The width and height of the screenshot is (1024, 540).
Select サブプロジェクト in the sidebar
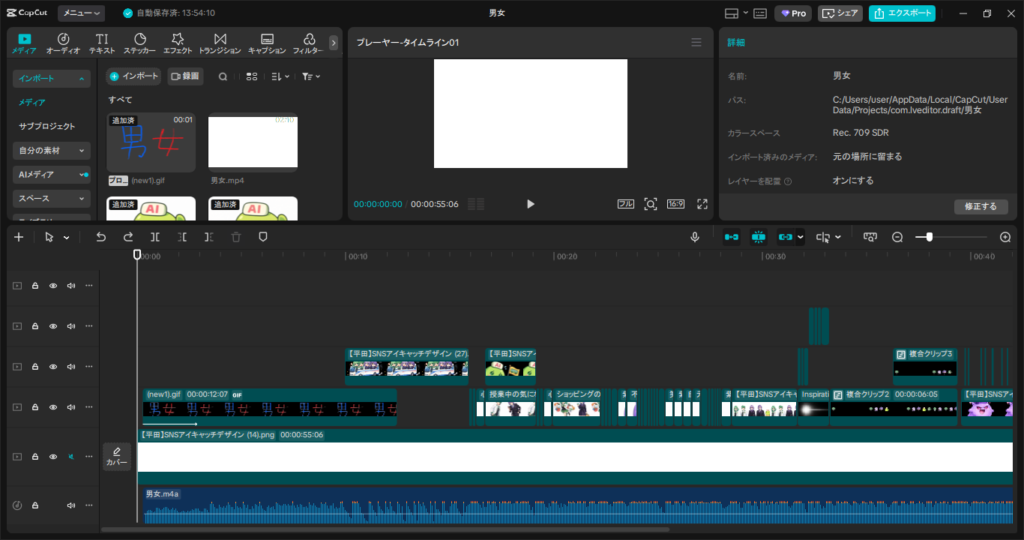pos(47,127)
